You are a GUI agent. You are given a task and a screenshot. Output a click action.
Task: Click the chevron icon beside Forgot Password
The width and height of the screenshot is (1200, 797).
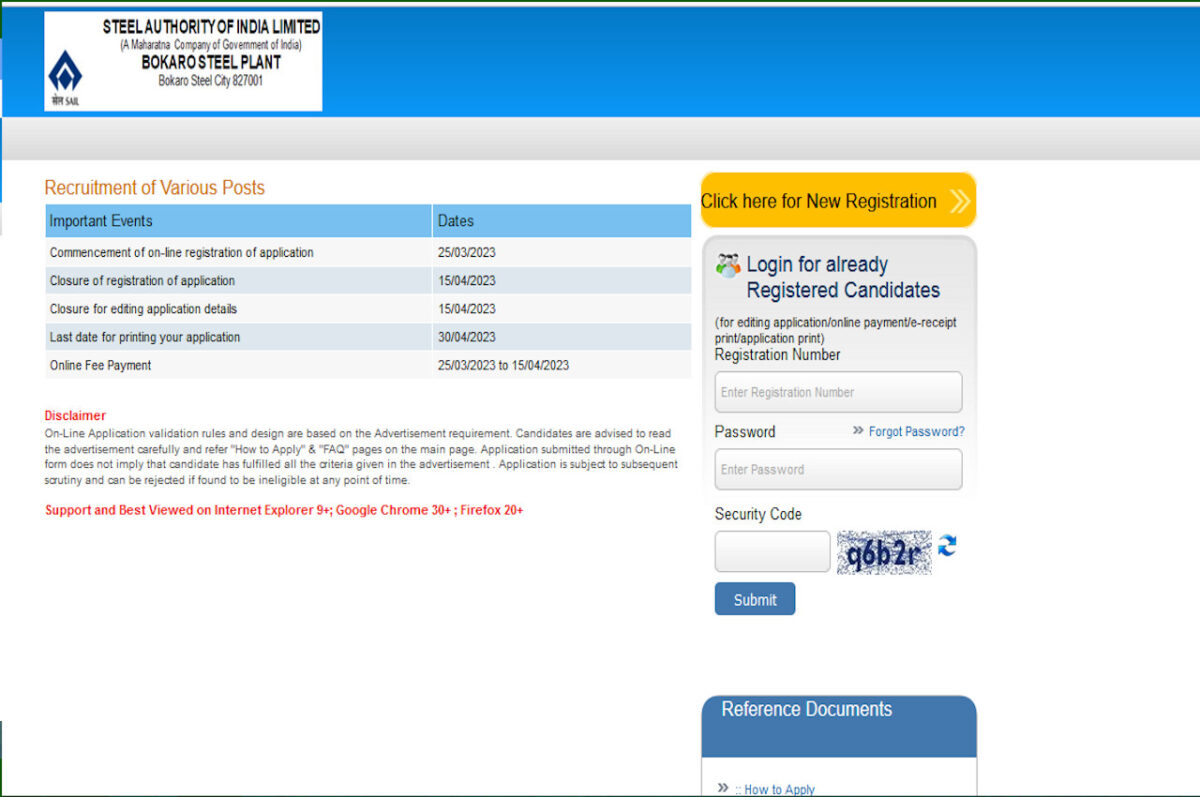click(858, 431)
